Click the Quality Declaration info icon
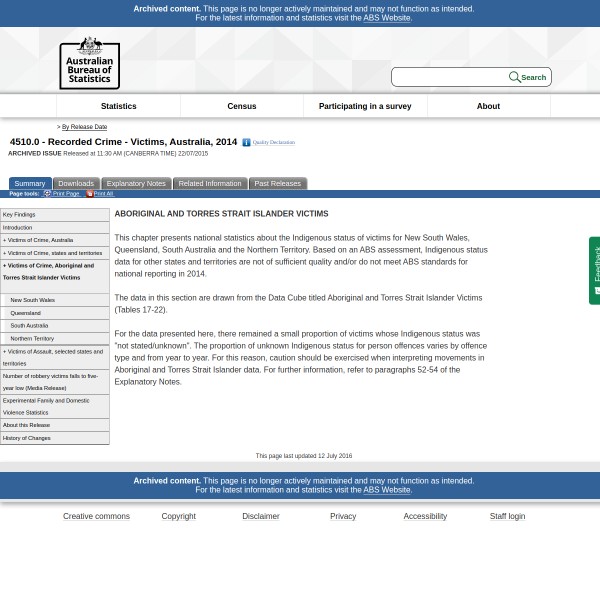The width and height of the screenshot is (600, 600). pyautogui.click(x=246, y=143)
